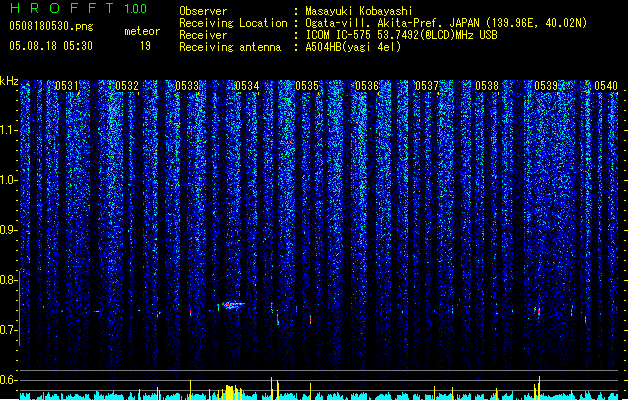Click the ICOM IC-575 receiver text
This screenshot has height=400, width=629.
click(x=401, y=35)
